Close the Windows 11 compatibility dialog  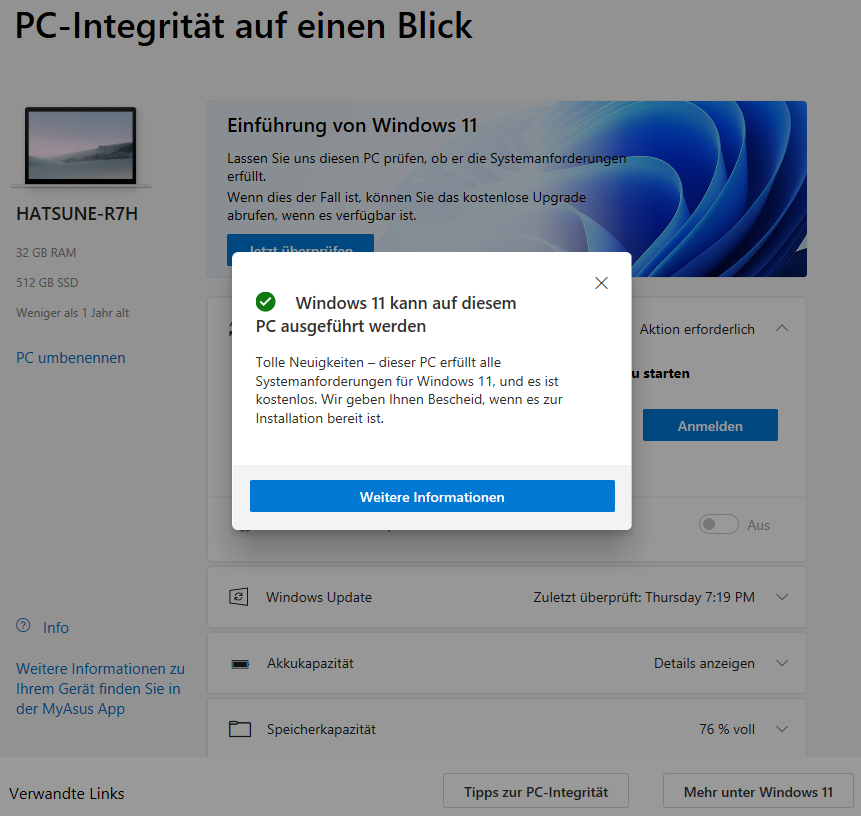pyautogui.click(x=601, y=283)
